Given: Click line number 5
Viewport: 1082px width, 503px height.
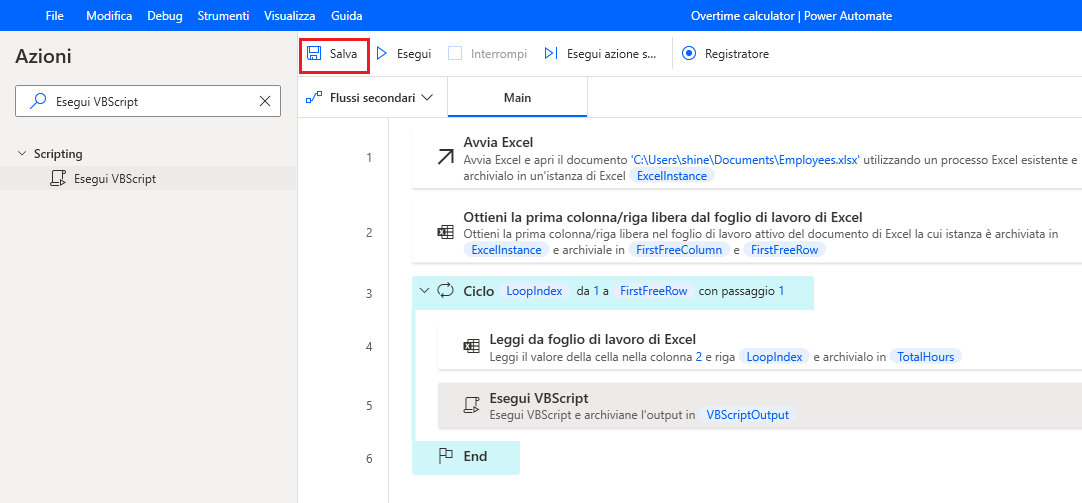Looking at the screenshot, I should pos(369,406).
